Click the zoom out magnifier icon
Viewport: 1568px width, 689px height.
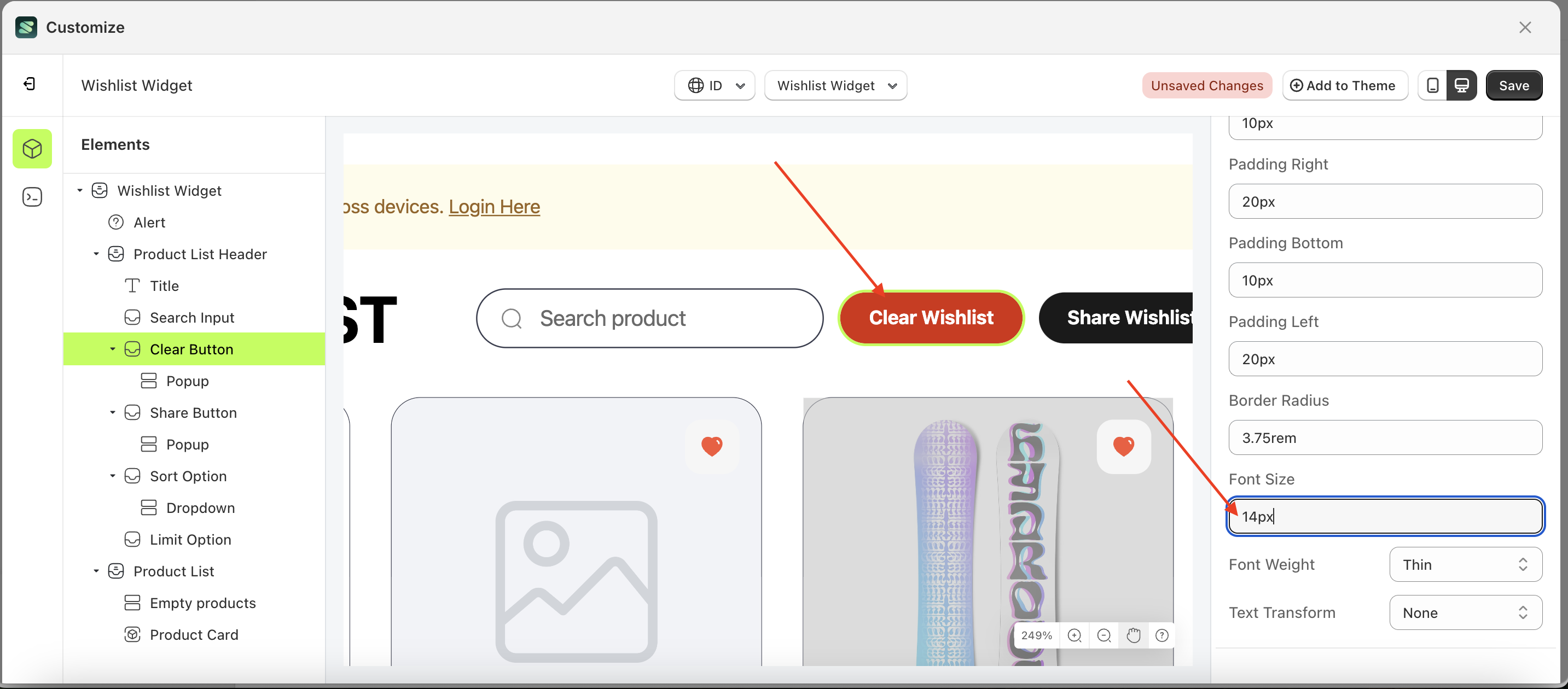1104,635
